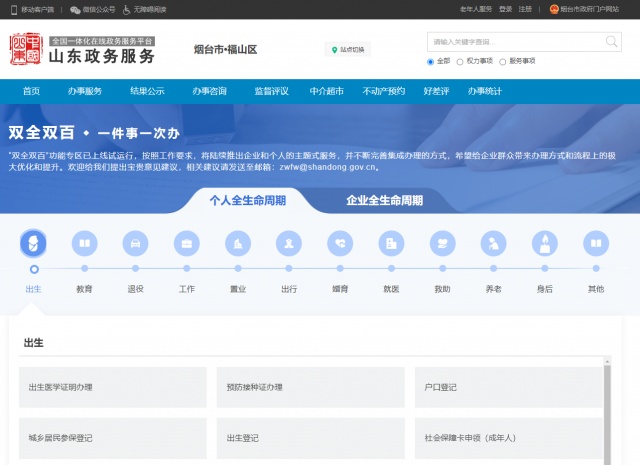640x465 pixels.
Task: Choose the 服务事项 radio option
Action: coord(502,61)
